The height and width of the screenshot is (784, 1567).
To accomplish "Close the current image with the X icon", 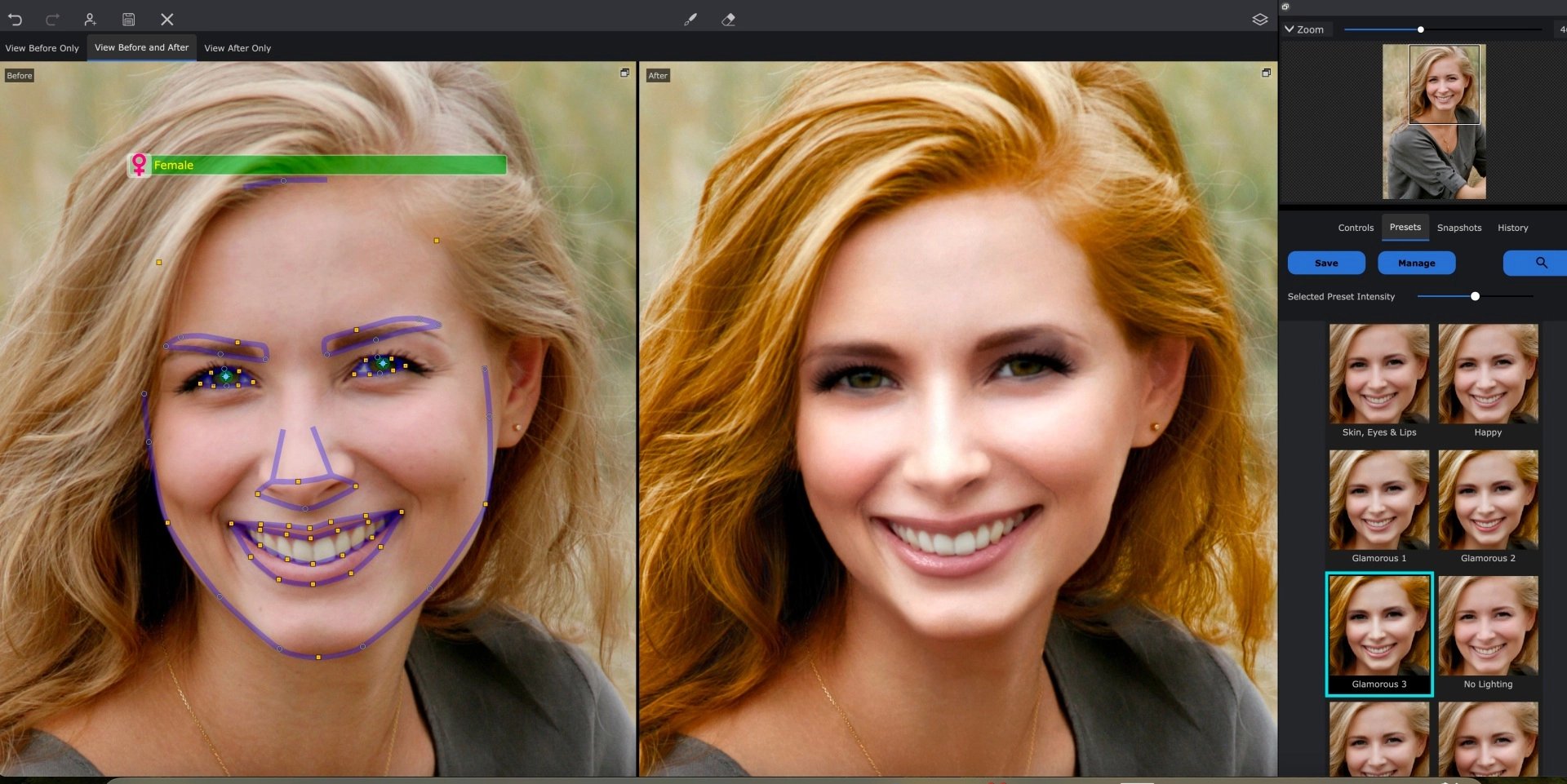I will click(166, 19).
